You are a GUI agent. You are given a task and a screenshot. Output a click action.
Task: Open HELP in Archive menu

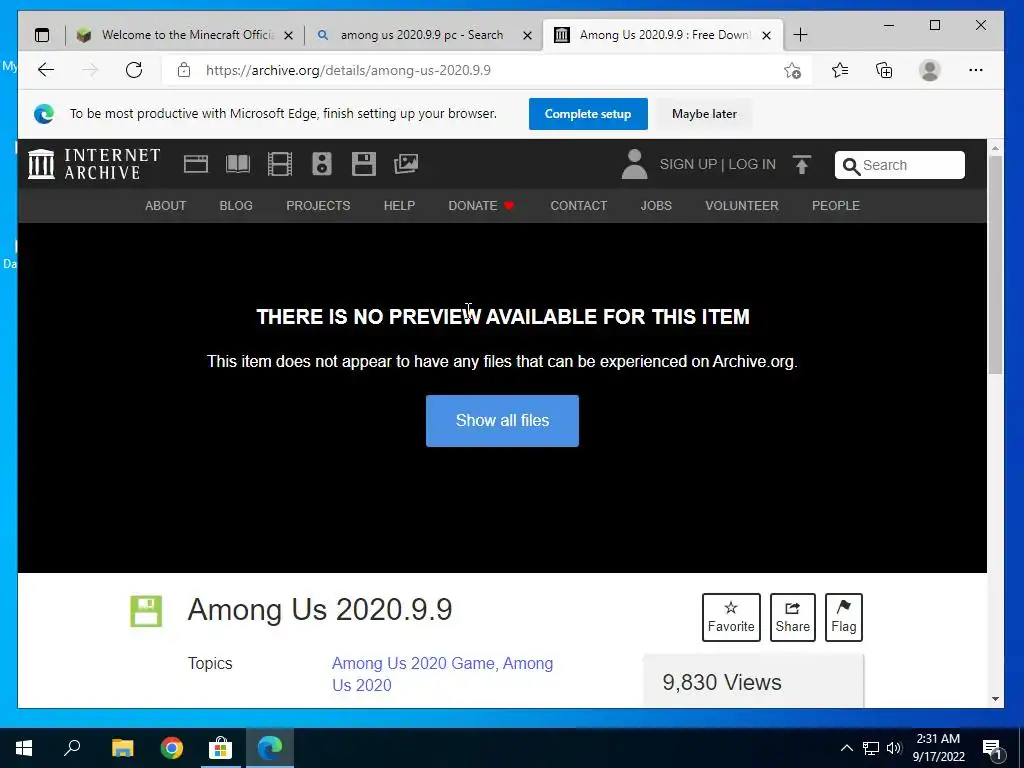pos(399,206)
